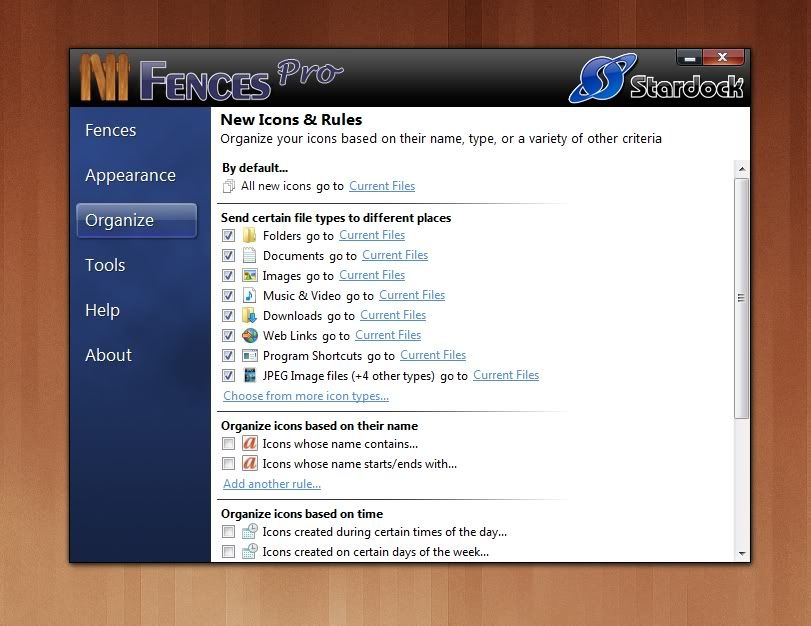The height and width of the screenshot is (626, 811).
Task: Click the Web Links globe icon
Action: point(249,336)
